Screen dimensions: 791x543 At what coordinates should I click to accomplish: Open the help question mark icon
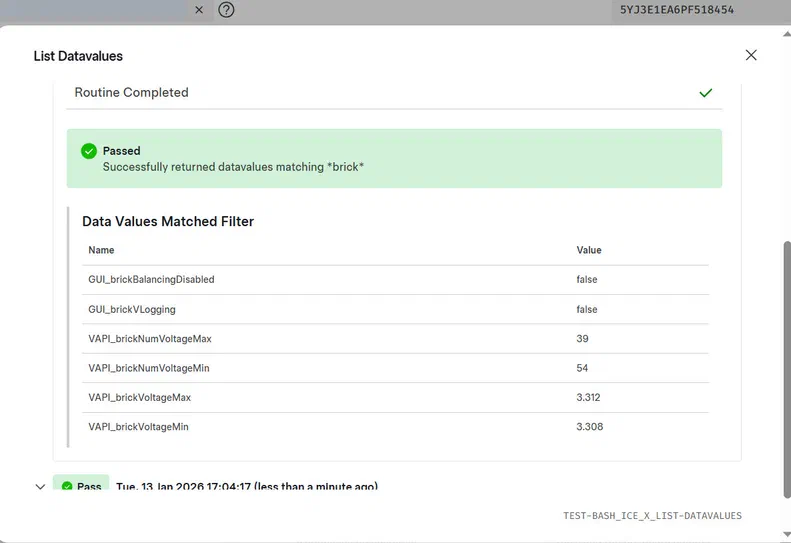click(227, 10)
